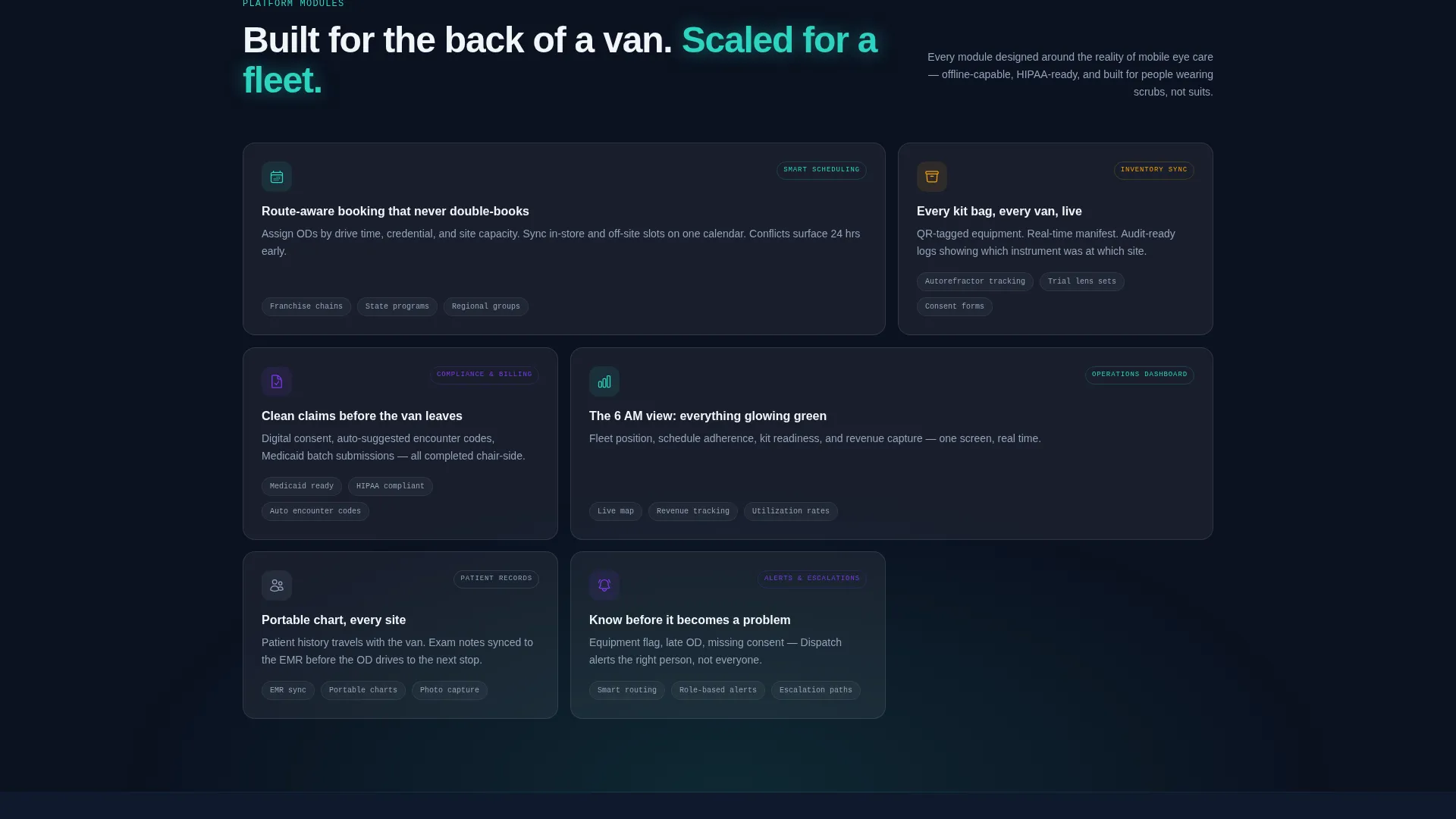Screen dimensions: 1456x819
Task: Click the Patient Records badge
Action: click(x=496, y=579)
